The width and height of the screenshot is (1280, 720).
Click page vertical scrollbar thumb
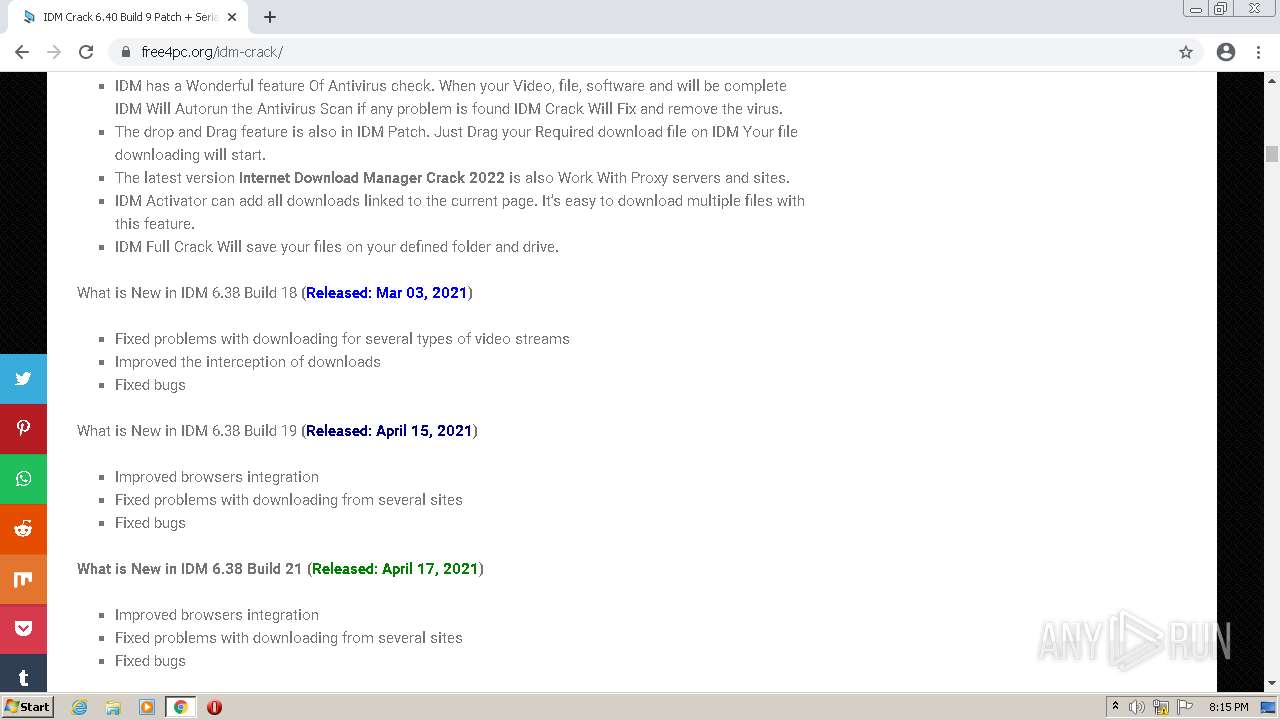pyautogui.click(x=1272, y=153)
